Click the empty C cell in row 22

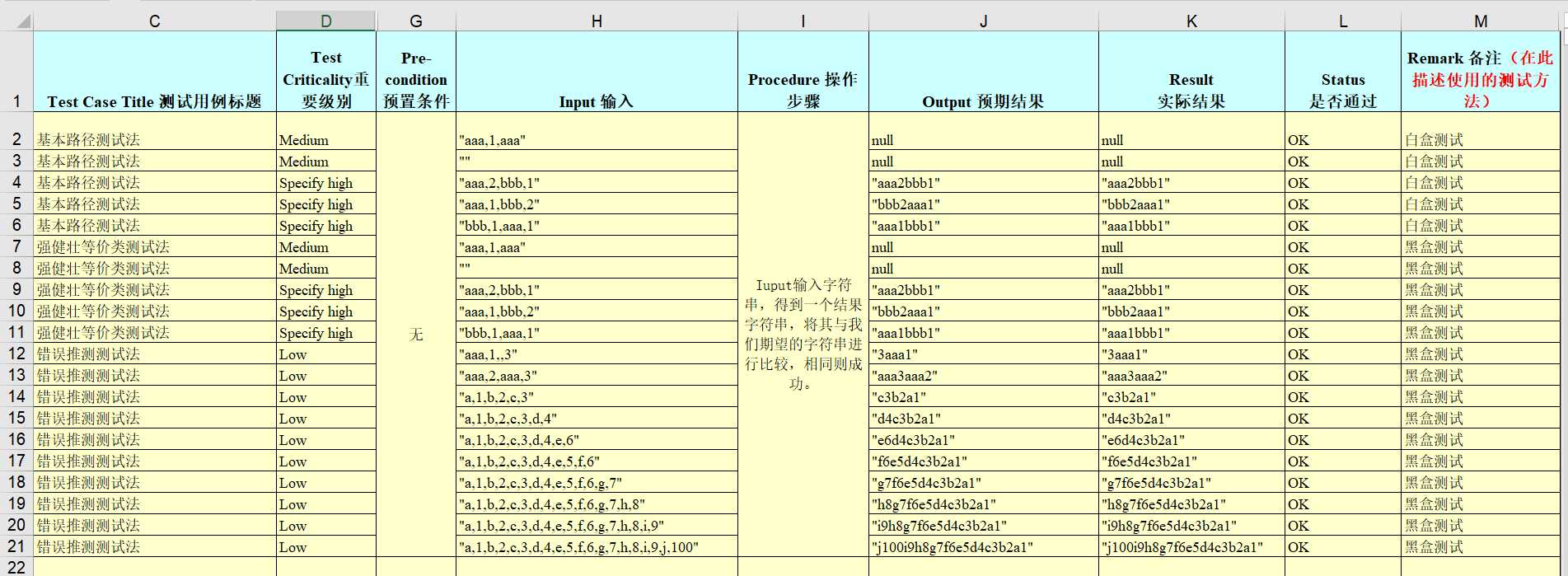coord(155,567)
